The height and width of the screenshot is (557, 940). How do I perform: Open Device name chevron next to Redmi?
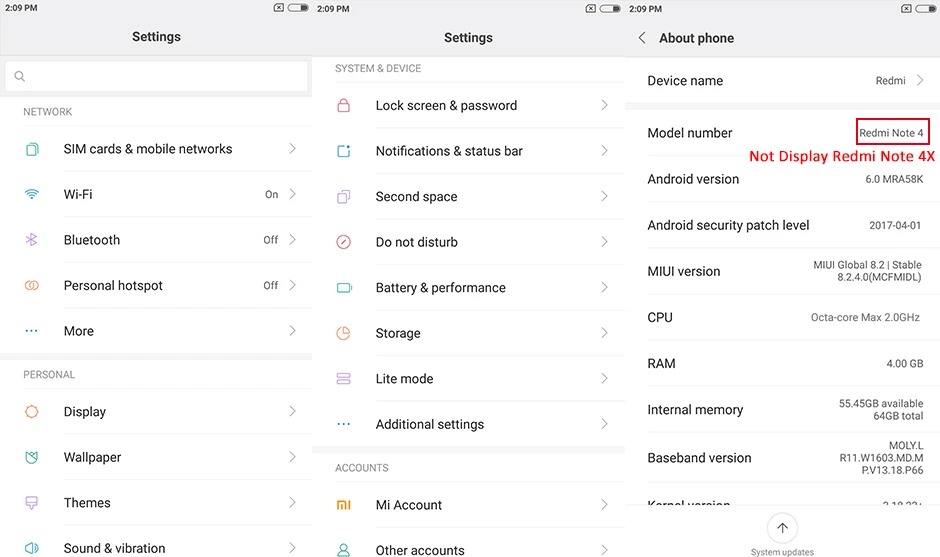tap(920, 80)
